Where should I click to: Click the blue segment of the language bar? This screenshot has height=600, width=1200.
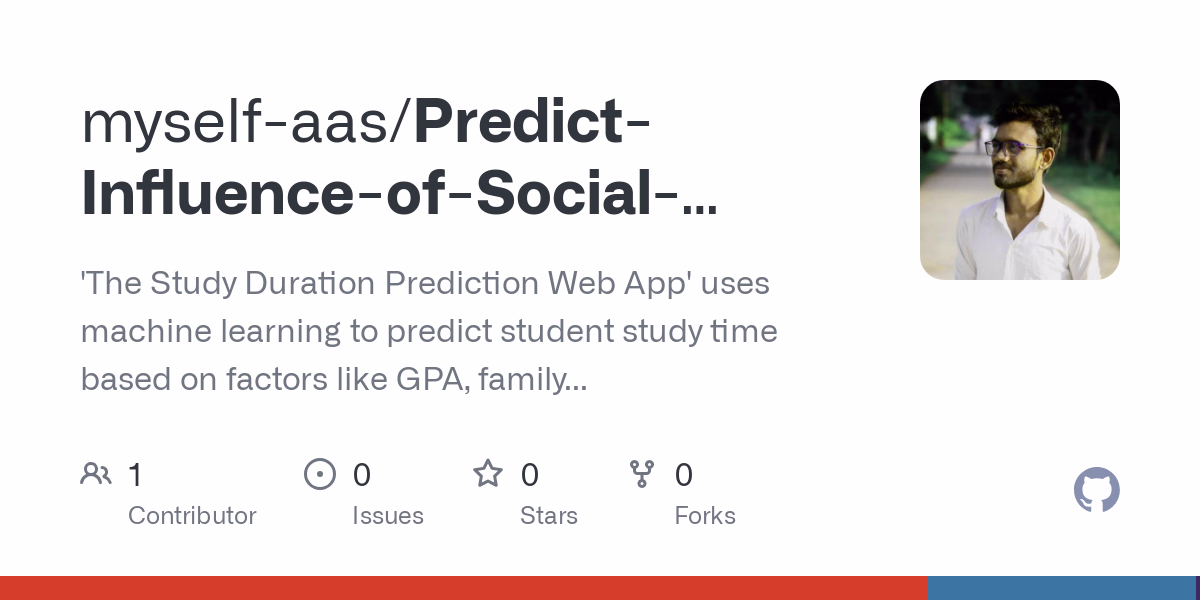[x=1060, y=588]
